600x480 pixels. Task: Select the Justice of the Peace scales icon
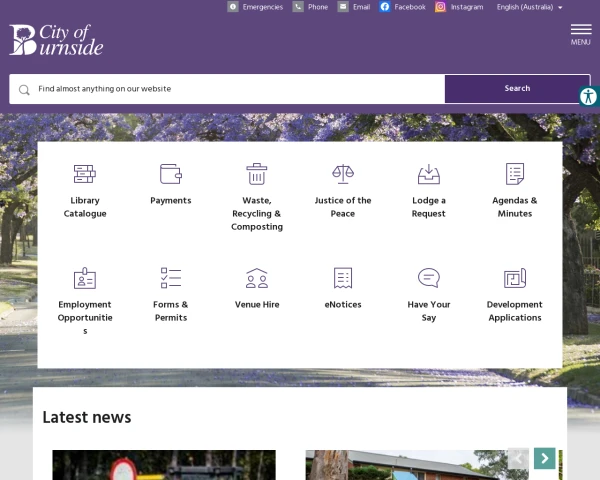pyautogui.click(x=343, y=174)
